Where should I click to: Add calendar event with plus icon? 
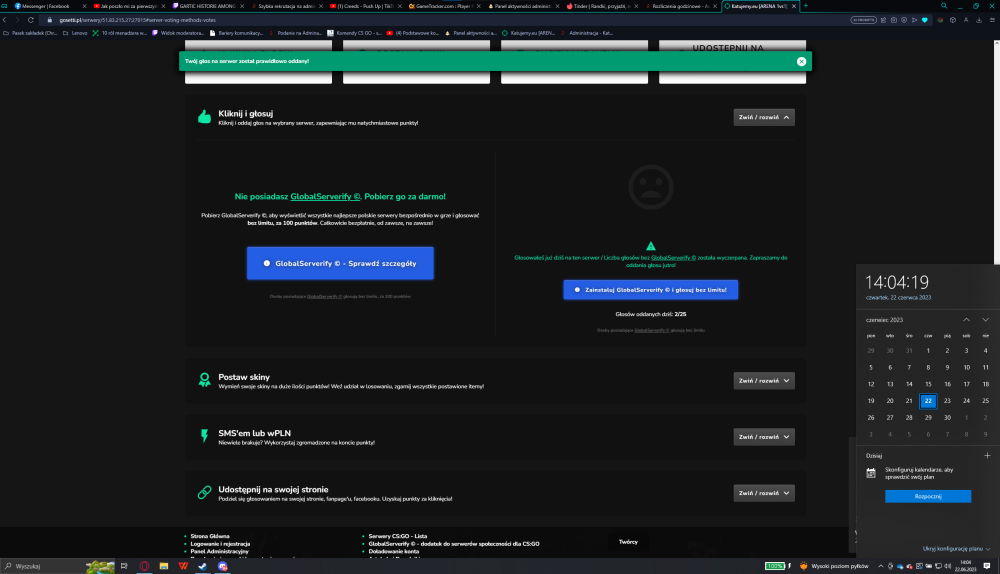click(x=987, y=455)
